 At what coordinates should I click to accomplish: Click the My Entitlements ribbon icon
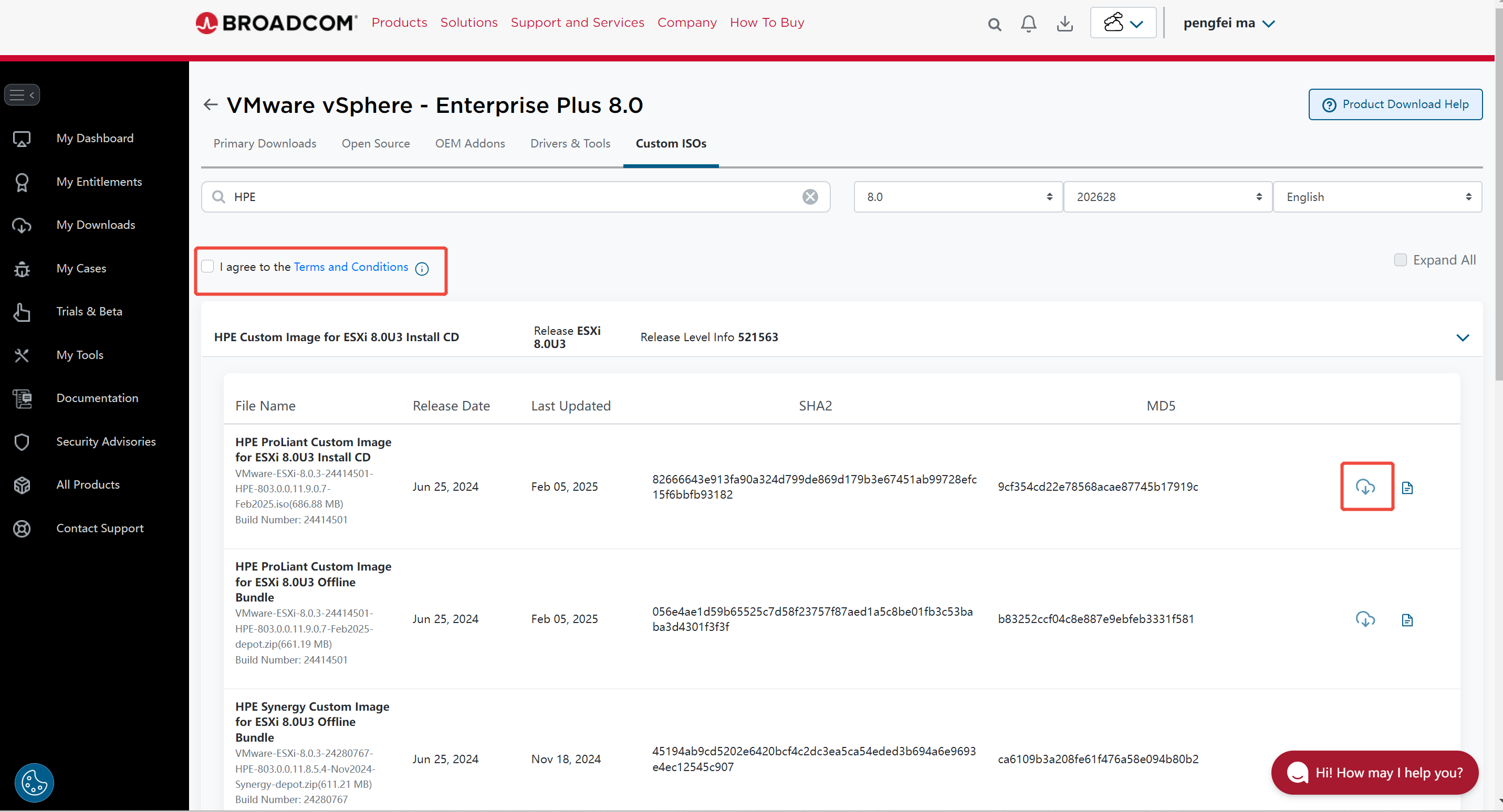22,182
